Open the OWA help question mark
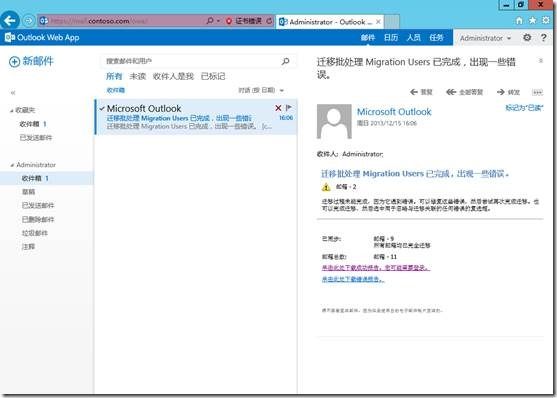 point(544,37)
